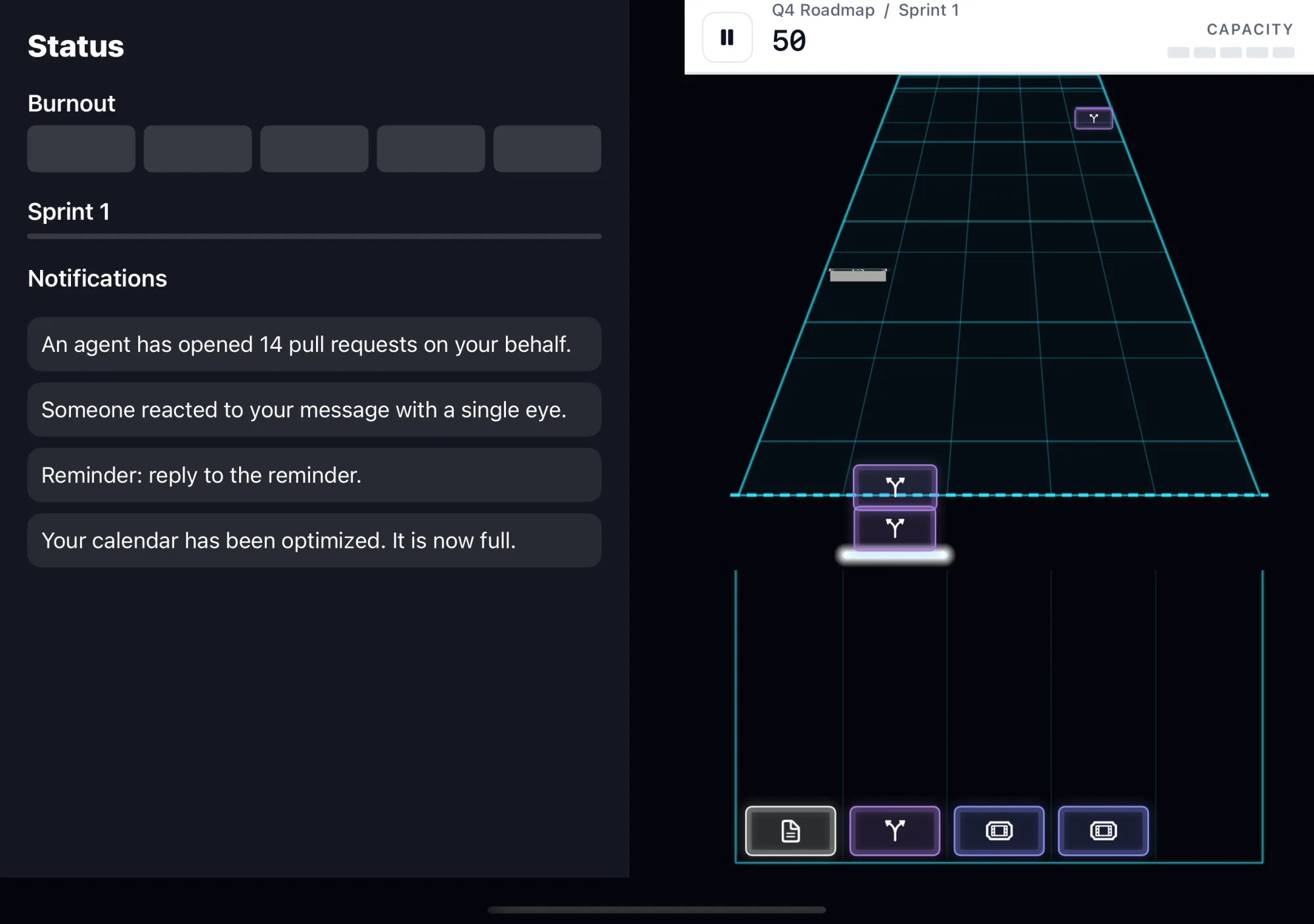The width and height of the screenshot is (1314, 924).
Task: Open the 'reply to the reminder' notification
Action: (x=314, y=475)
